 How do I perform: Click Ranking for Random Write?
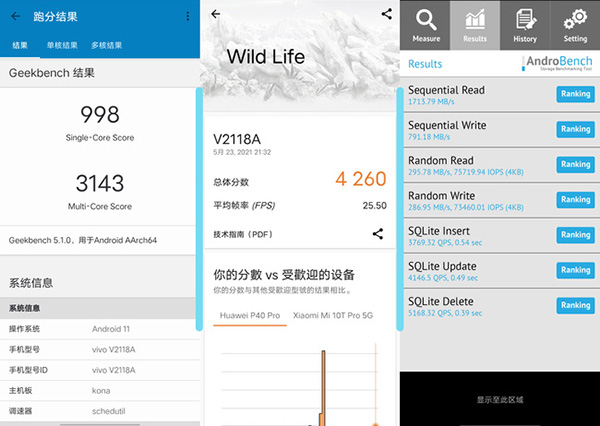click(575, 200)
